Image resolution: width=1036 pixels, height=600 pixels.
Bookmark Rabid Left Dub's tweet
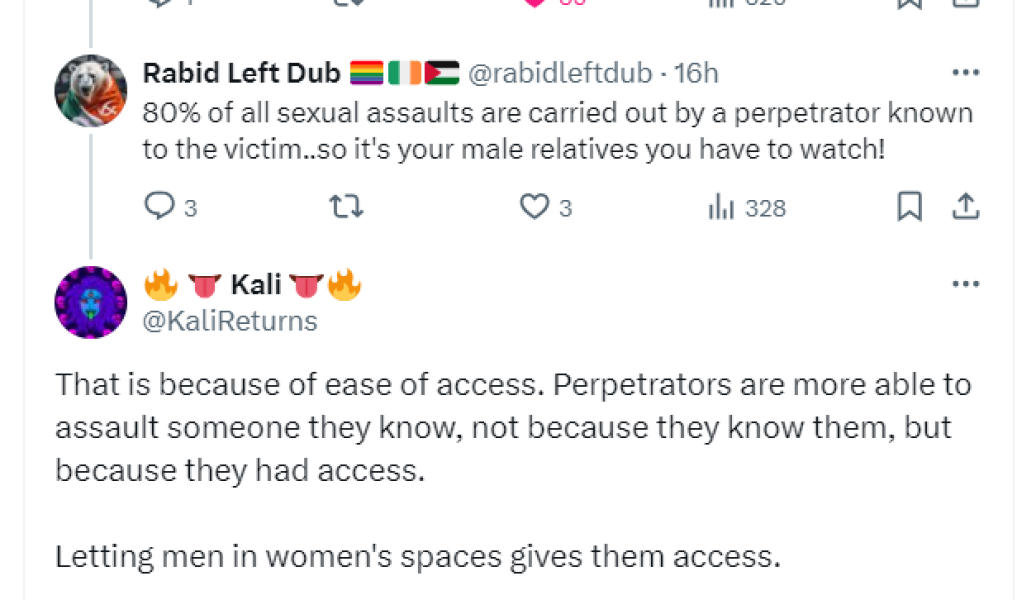click(x=910, y=207)
